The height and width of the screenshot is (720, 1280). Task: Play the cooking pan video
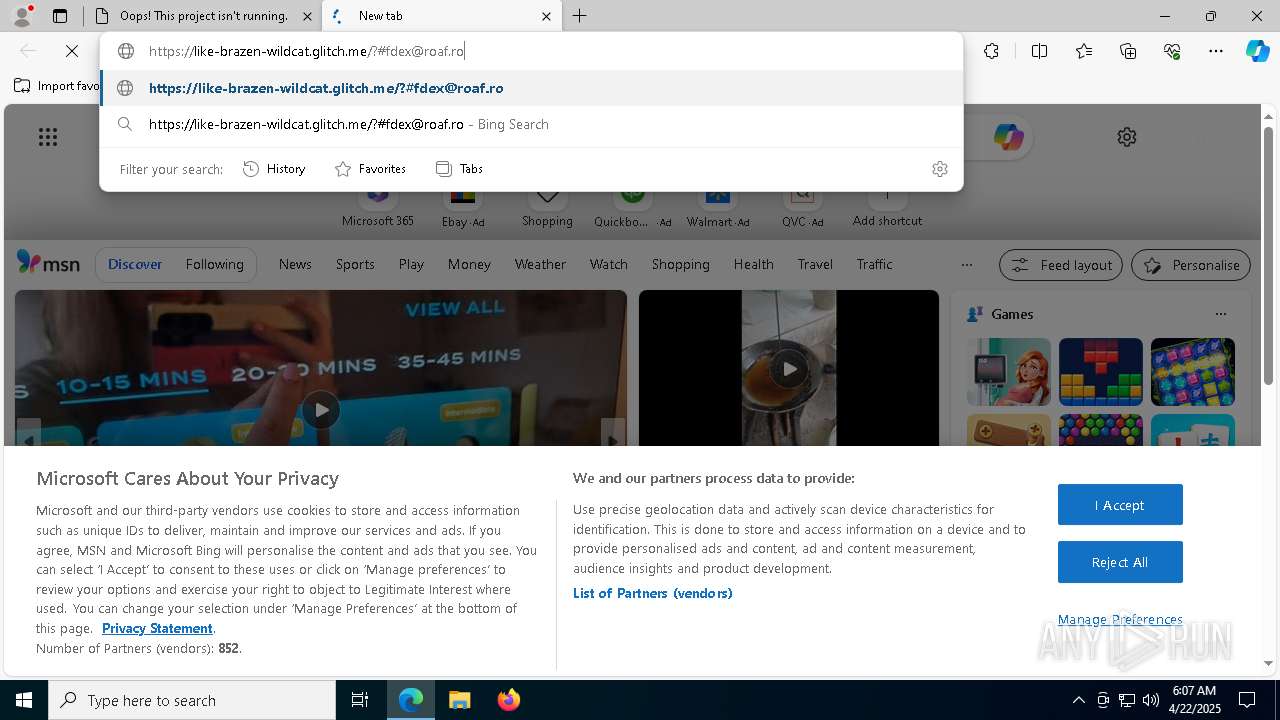click(789, 369)
